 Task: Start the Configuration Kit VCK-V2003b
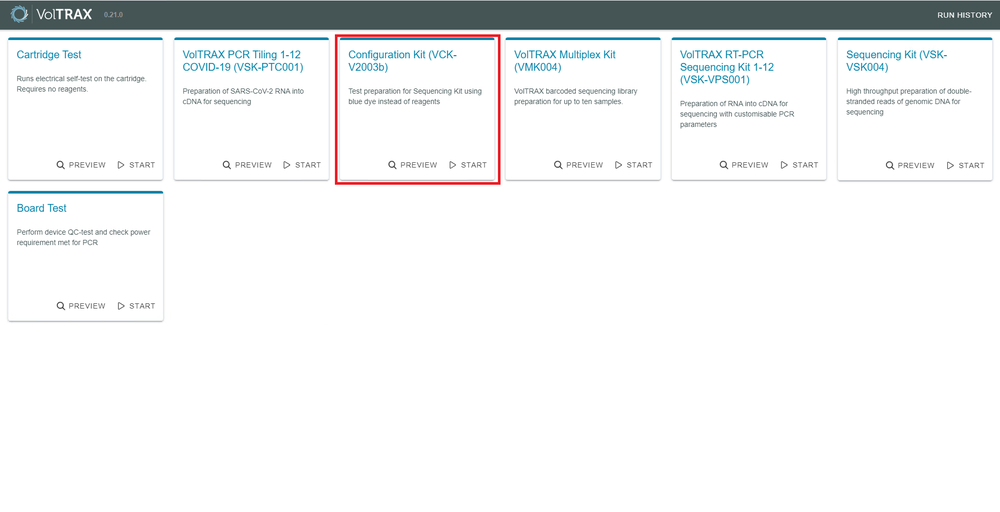pyautogui.click(x=468, y=165)
